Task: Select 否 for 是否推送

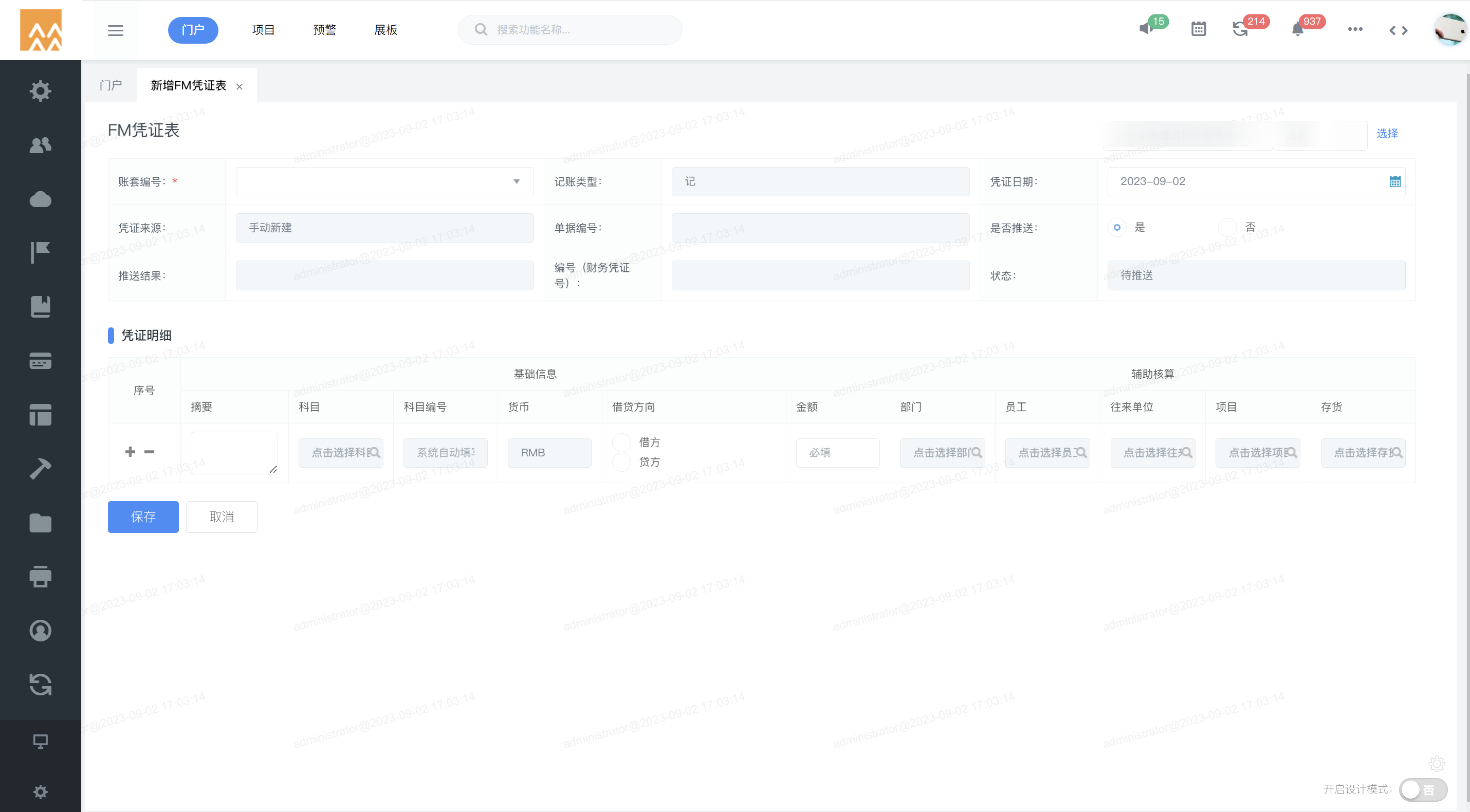Action: point(1227,227)
